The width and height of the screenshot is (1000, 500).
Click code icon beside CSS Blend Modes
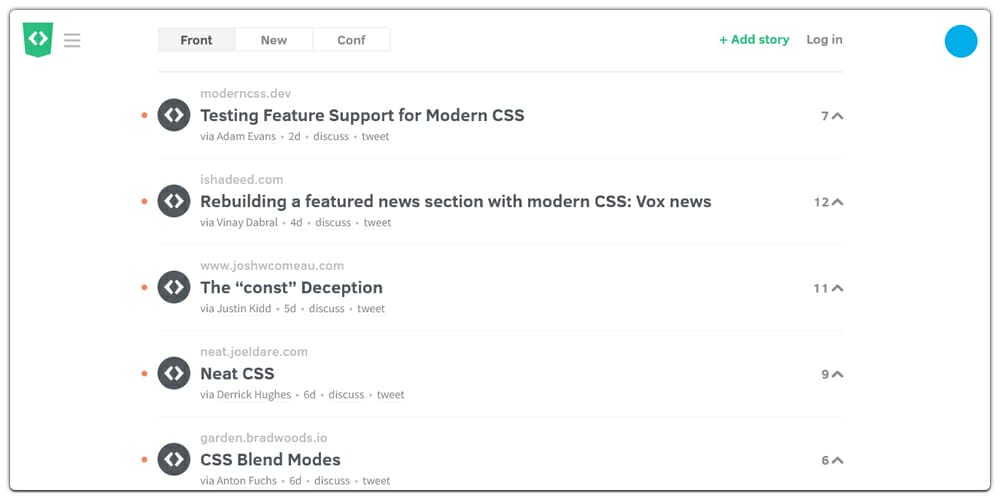[x=174, y=459]
